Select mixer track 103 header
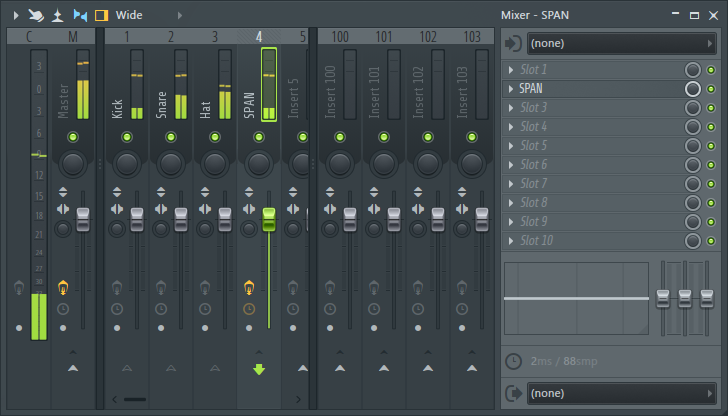The image size is (728, 416). (472, 37)
